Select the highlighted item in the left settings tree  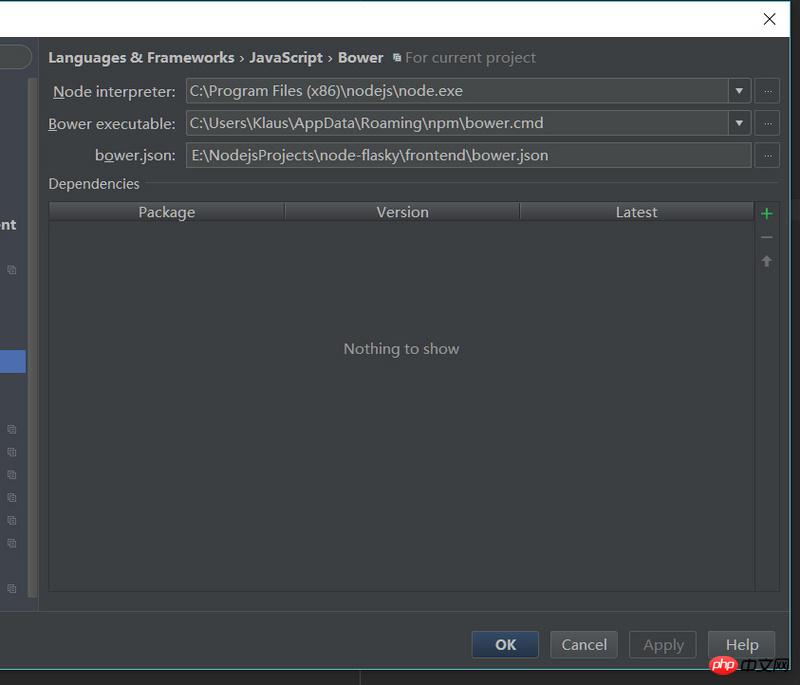click(x=13, y=361)
